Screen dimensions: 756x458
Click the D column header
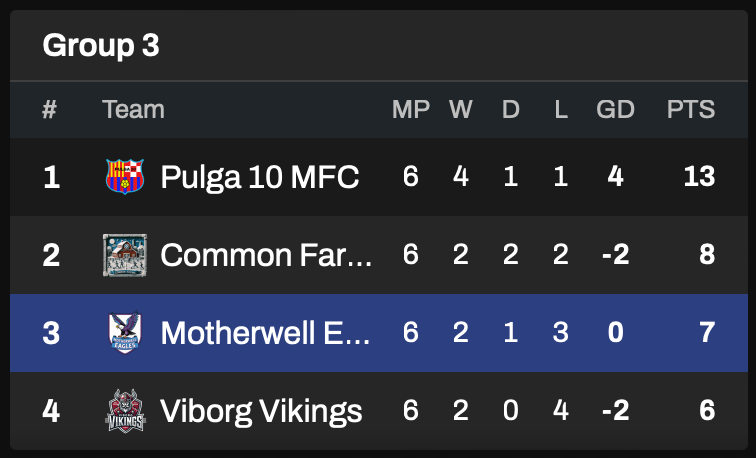[511, 109]
